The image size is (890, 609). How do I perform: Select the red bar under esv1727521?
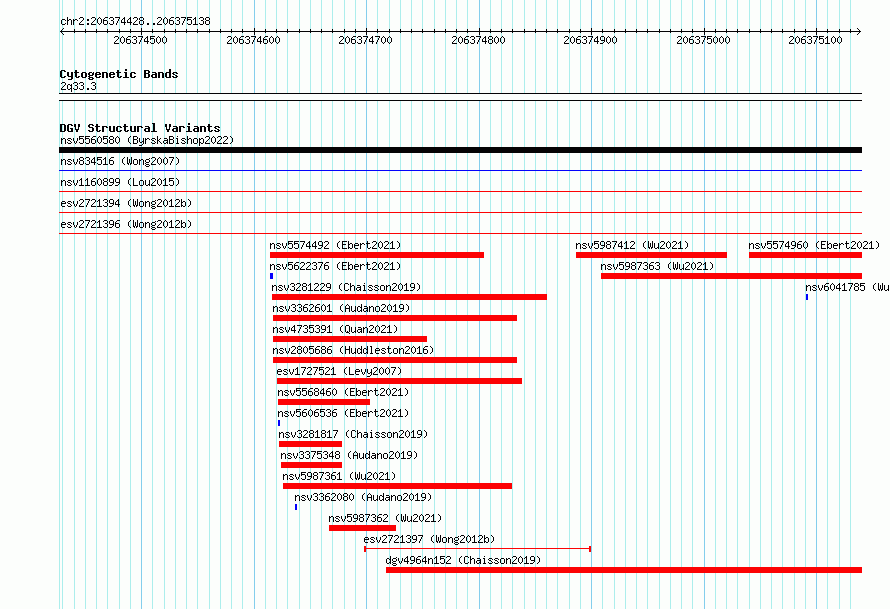399,381
